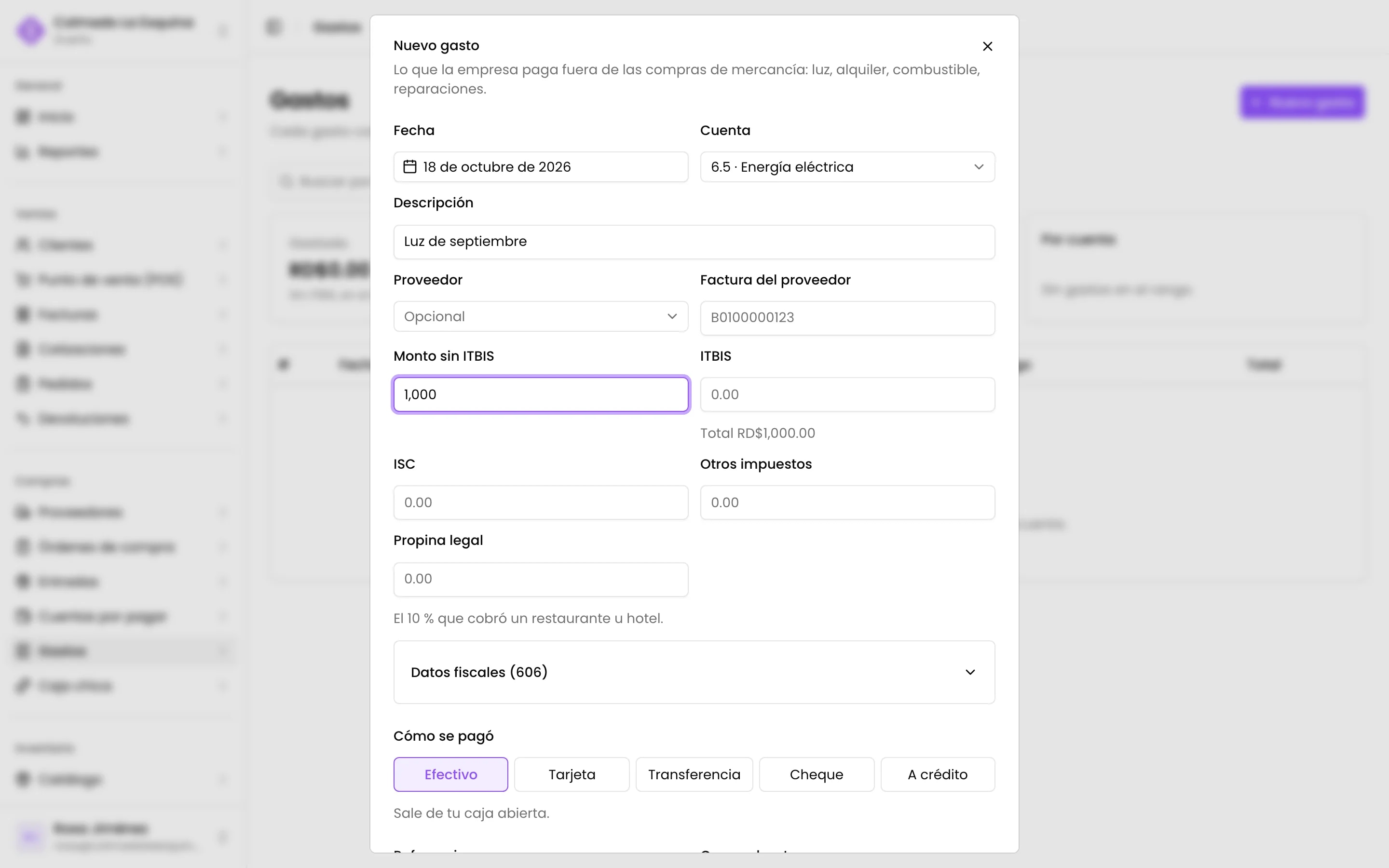Click the ISC amount field
The height and width of the screenshot is (868, 1389).
541,502
